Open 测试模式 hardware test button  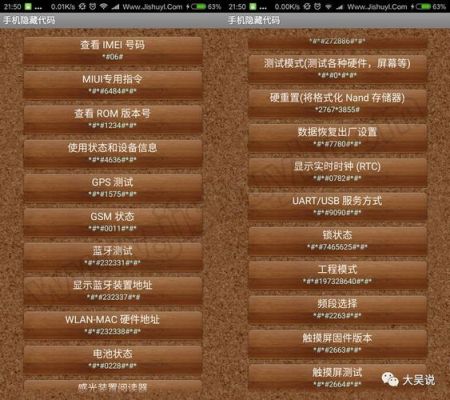[337, 69]
